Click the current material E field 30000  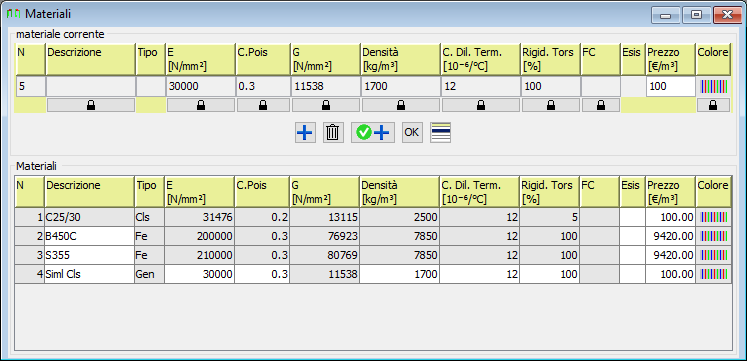click(x=200, y=87)
